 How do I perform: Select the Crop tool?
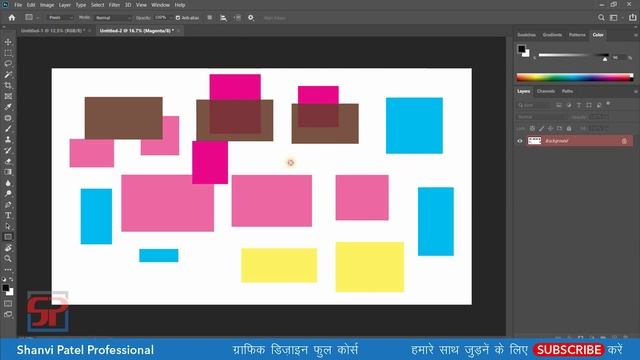tap(8, 85)
